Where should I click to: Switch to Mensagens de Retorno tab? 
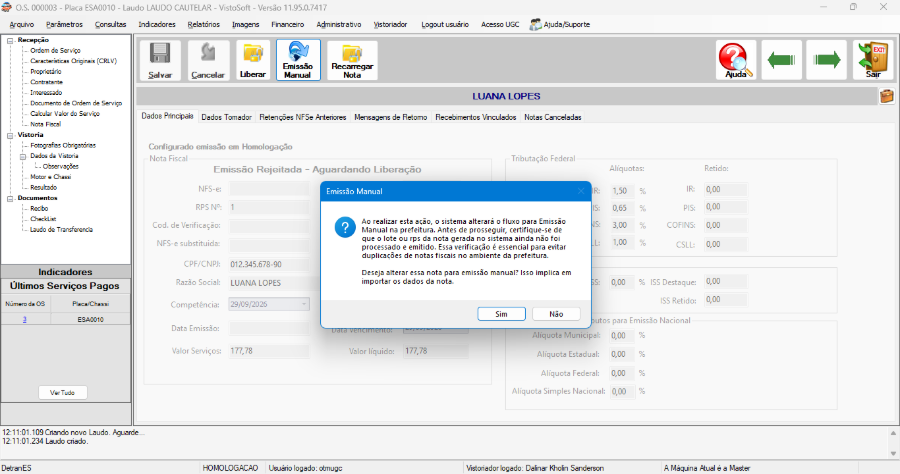(390, 117)
